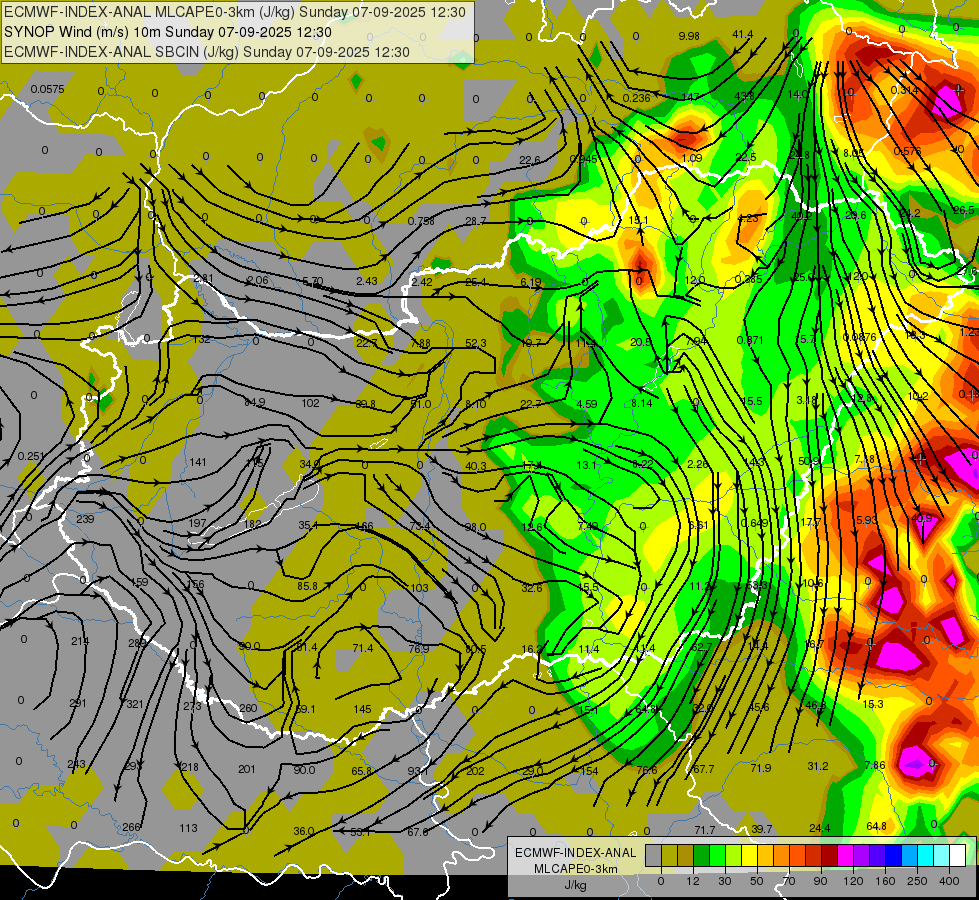Click the map value '239'
This screenshot has width=979, height=900.
pos(85,519)
